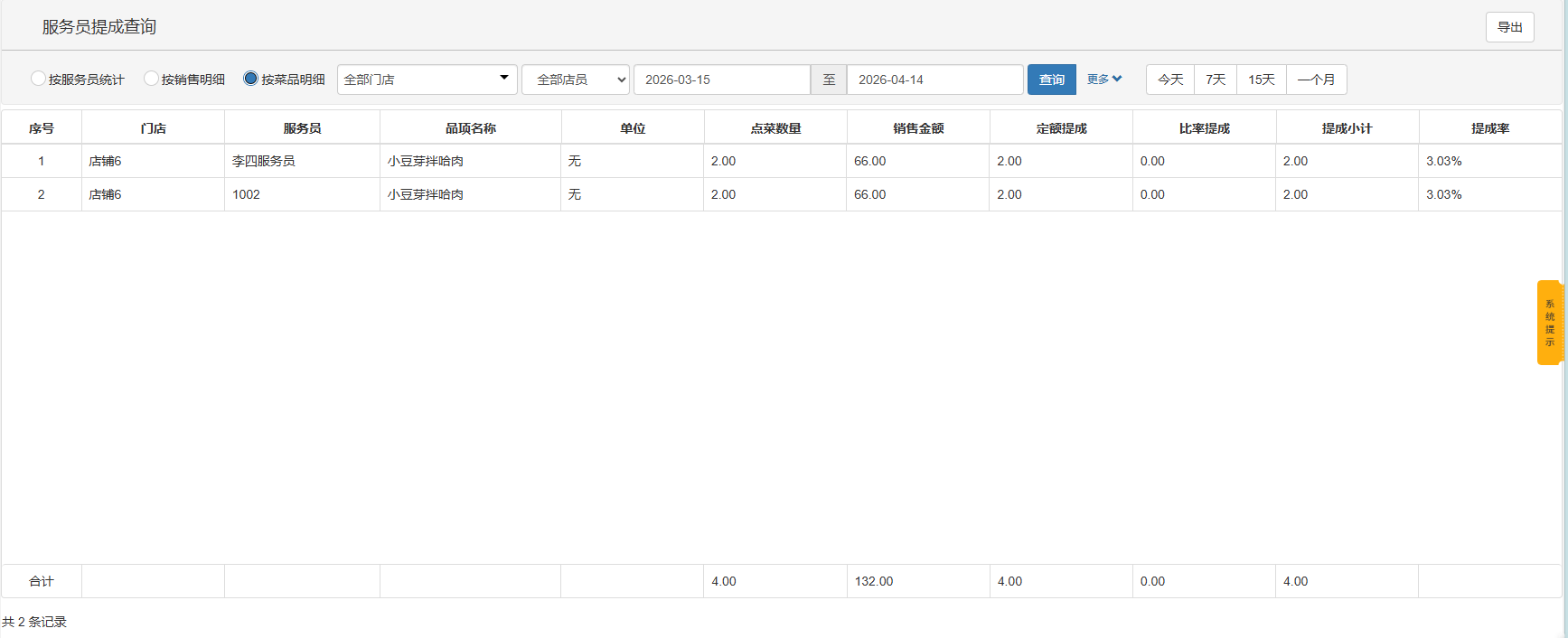Click the 销售金额 column header
This screenshot has height=638, width=1568.
pyautogui.click(x=918, y=128)
